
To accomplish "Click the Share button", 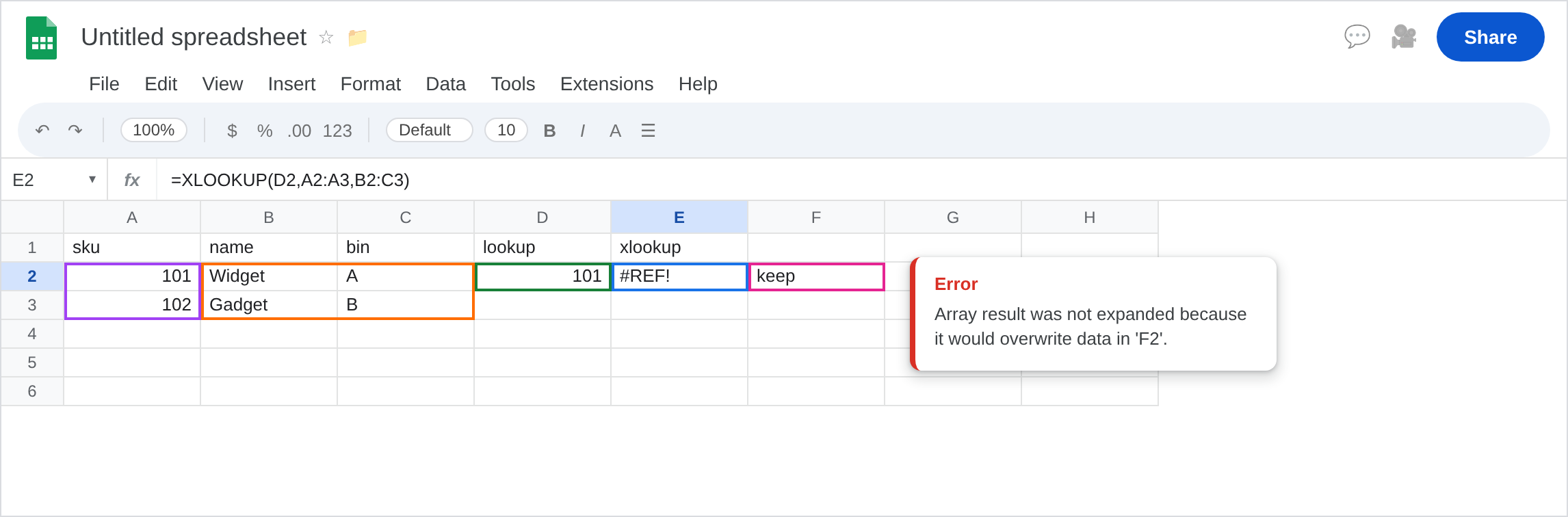I will pyautogui.click(x=1490, y=37).
